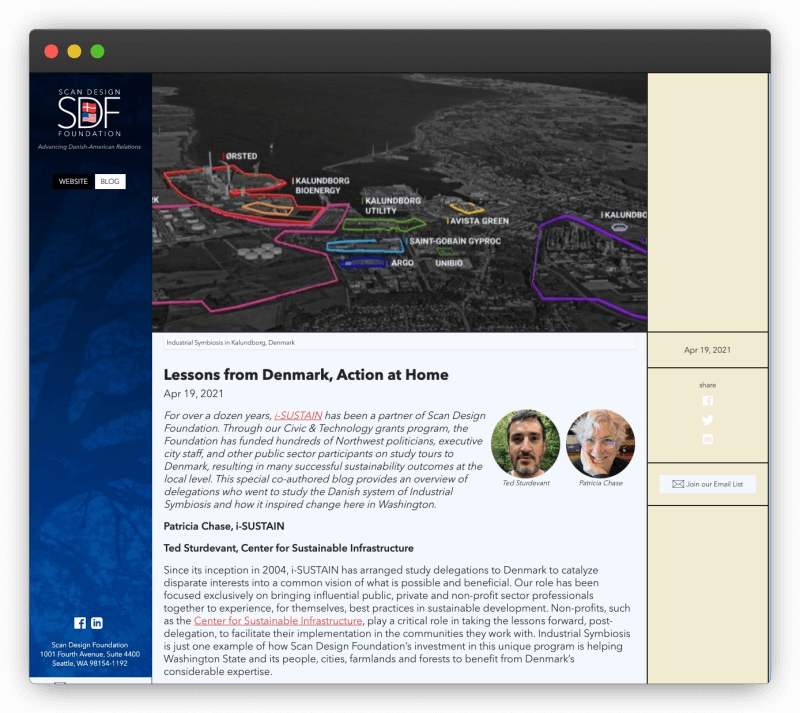Click the image caption about Kalundborg, Denmark

(x=231, y=343)
